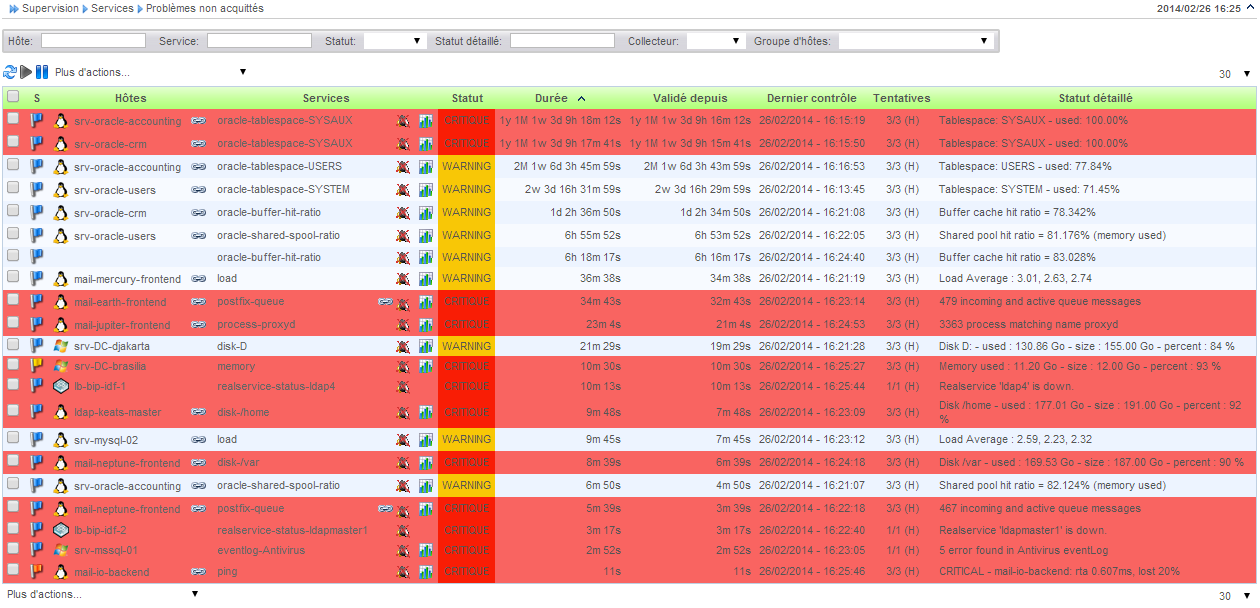Click the Service filter text field
Screen dimensions: 1260x608
[x=259, y=41]
